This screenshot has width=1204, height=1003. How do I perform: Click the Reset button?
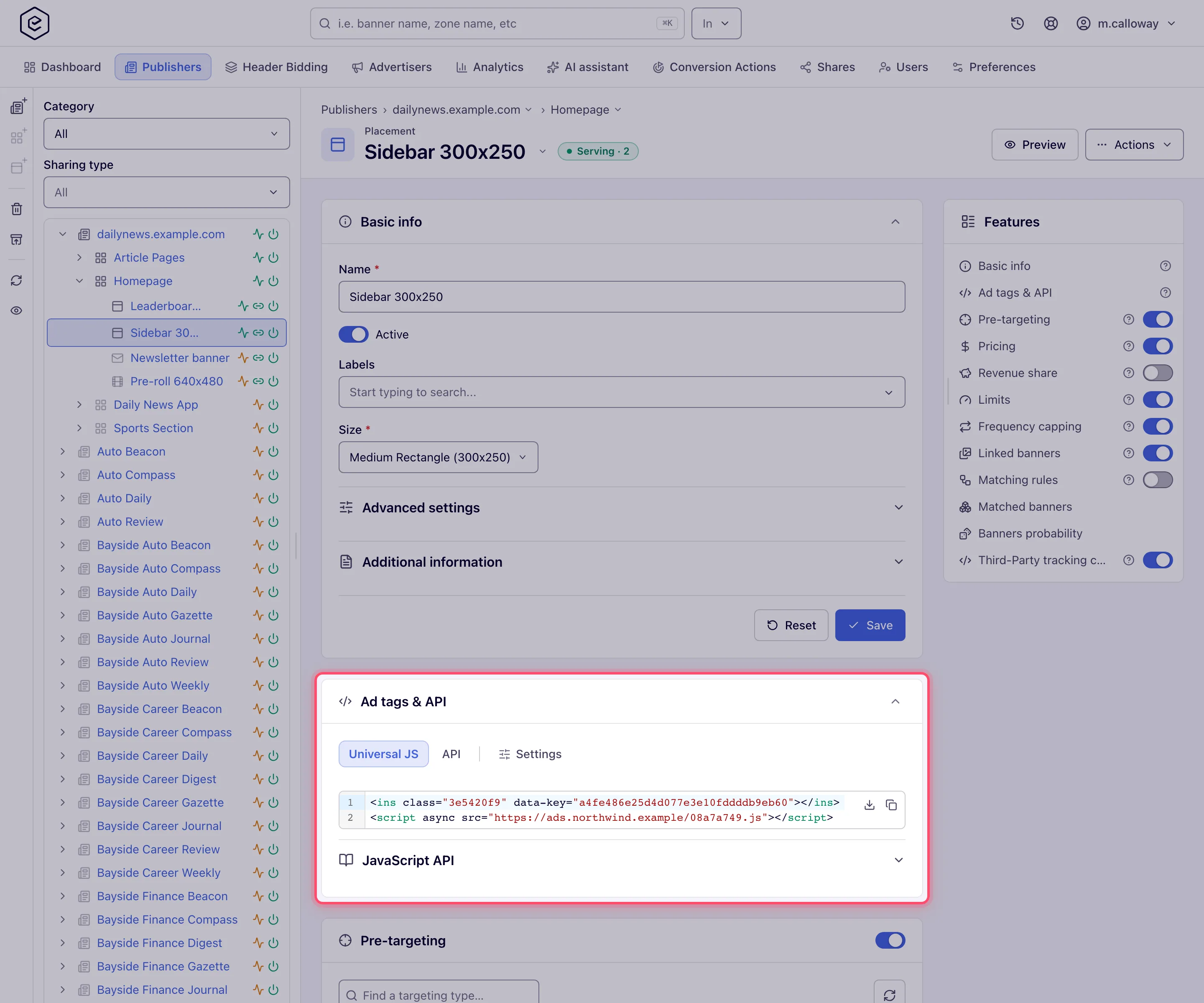coord(791,625)
